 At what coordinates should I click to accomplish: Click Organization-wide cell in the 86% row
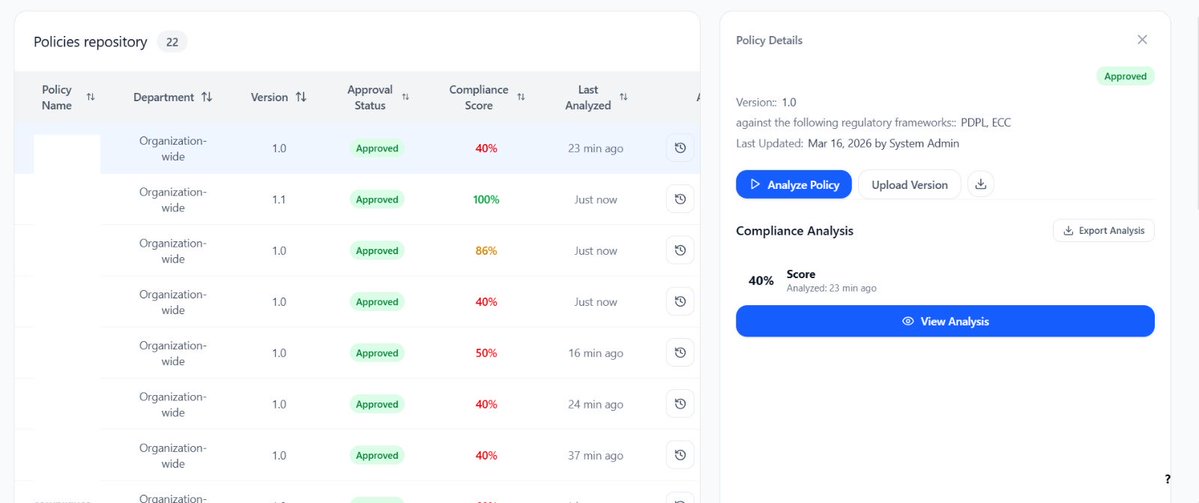click(173, 251)
